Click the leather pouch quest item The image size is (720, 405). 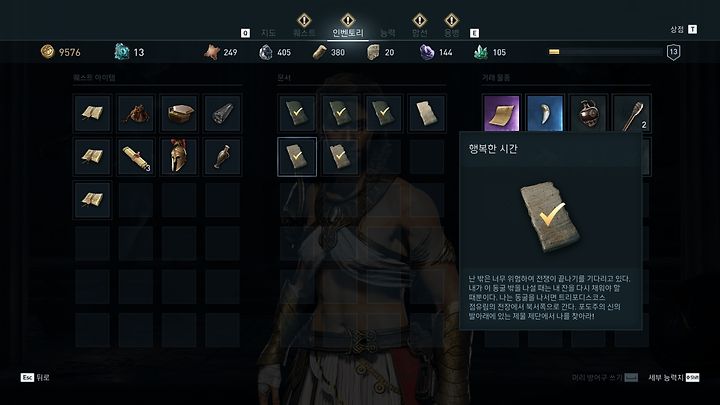pos(135,113)
